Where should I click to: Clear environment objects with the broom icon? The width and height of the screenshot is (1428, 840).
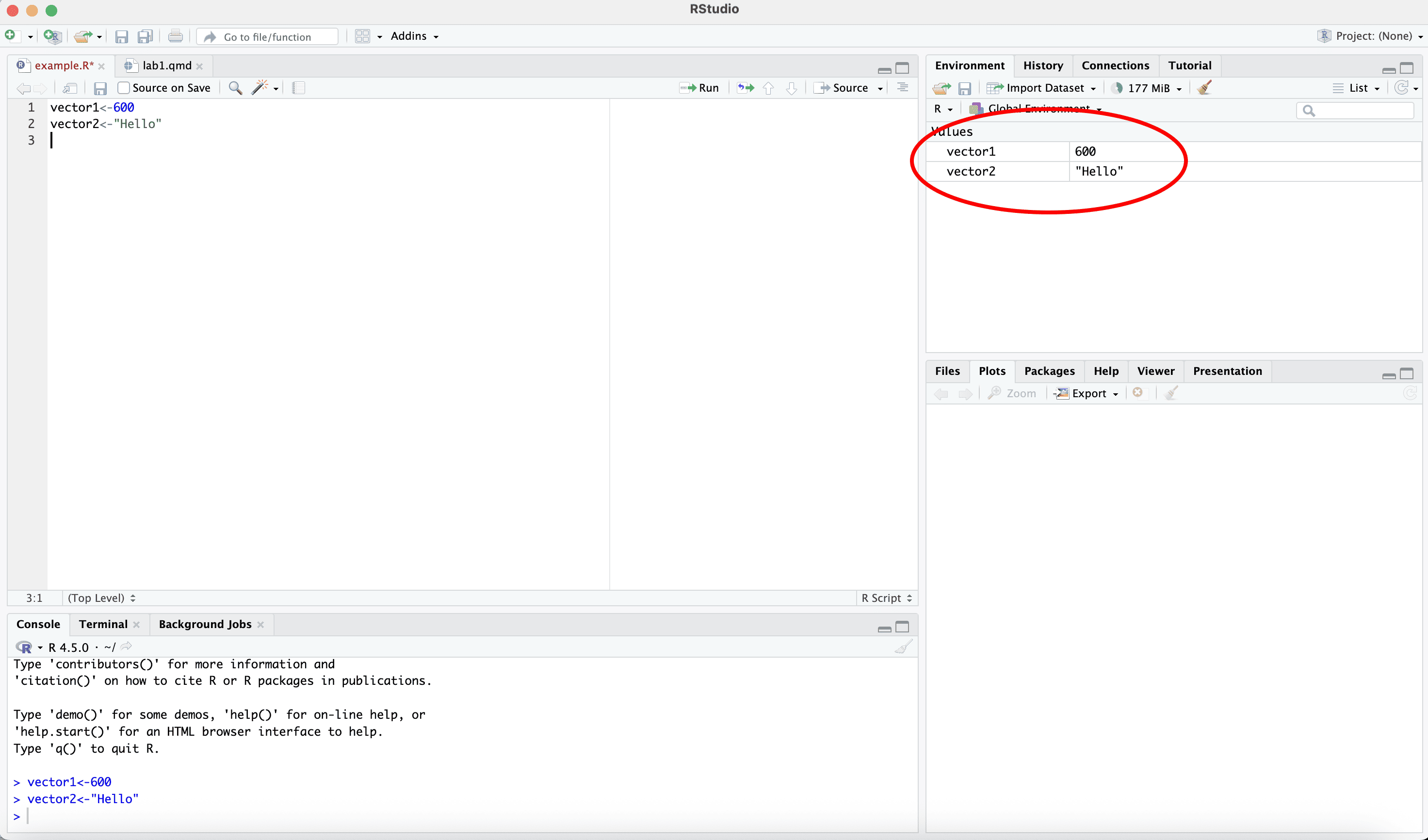(x=1205, y=88)
